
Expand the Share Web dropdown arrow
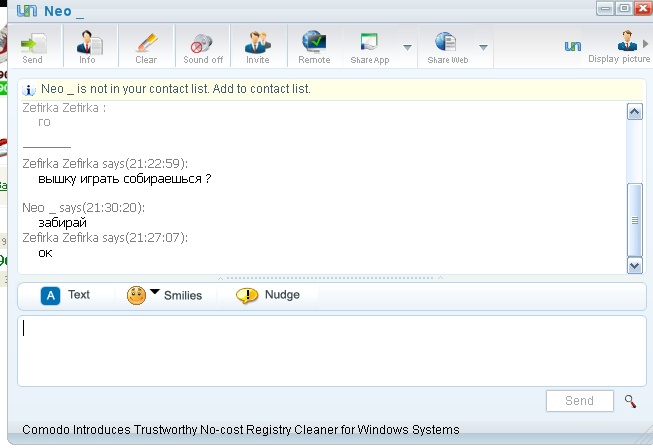click(483, 47)
